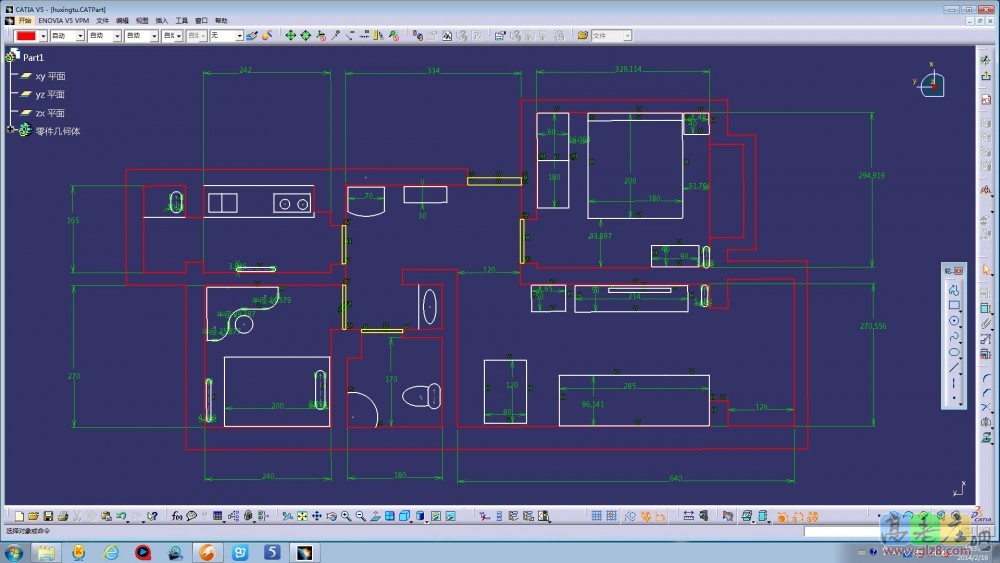1000x563 pixels.
Task: Click Internet Explorer in the taskbar
Action: (x=111, y=552)
